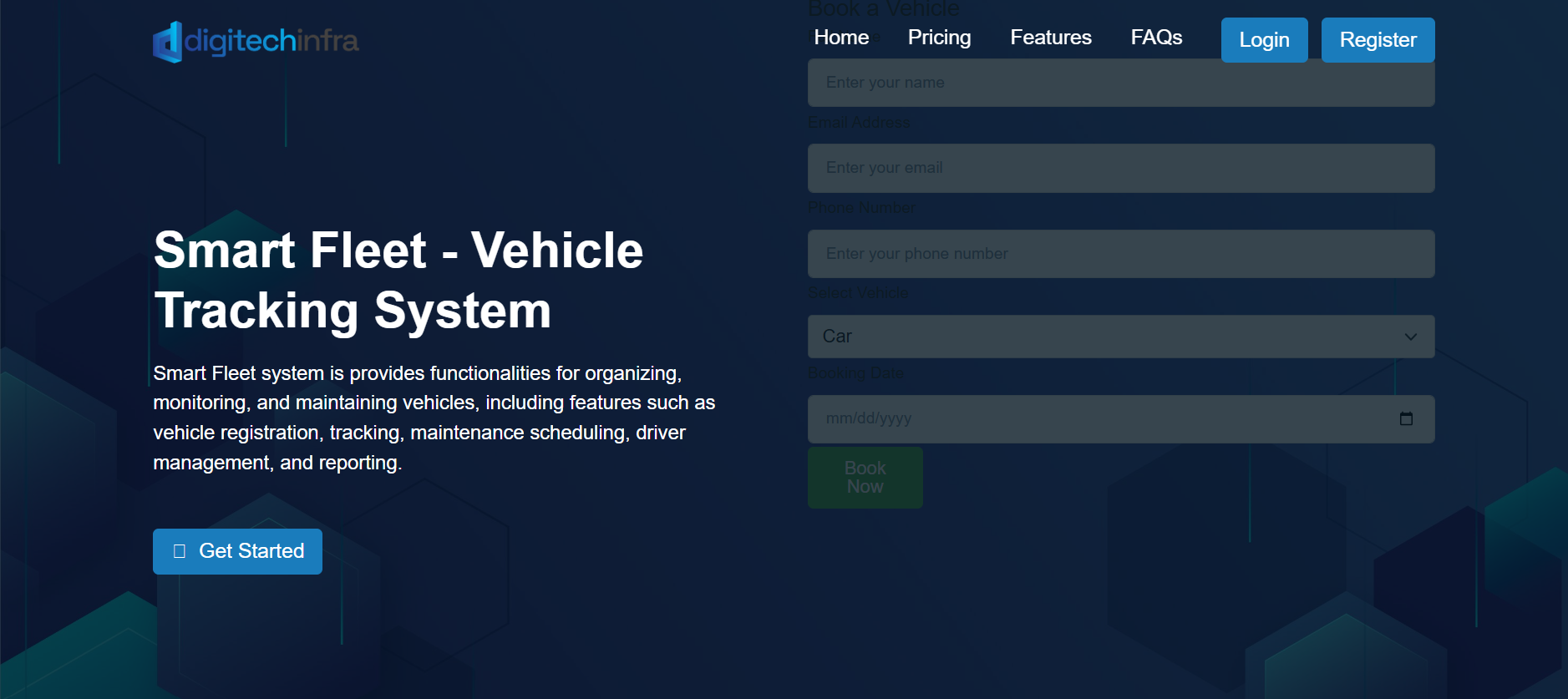Open the Pricing nav link
This screenshot has height=699, width=1568.
coord(939,38)
